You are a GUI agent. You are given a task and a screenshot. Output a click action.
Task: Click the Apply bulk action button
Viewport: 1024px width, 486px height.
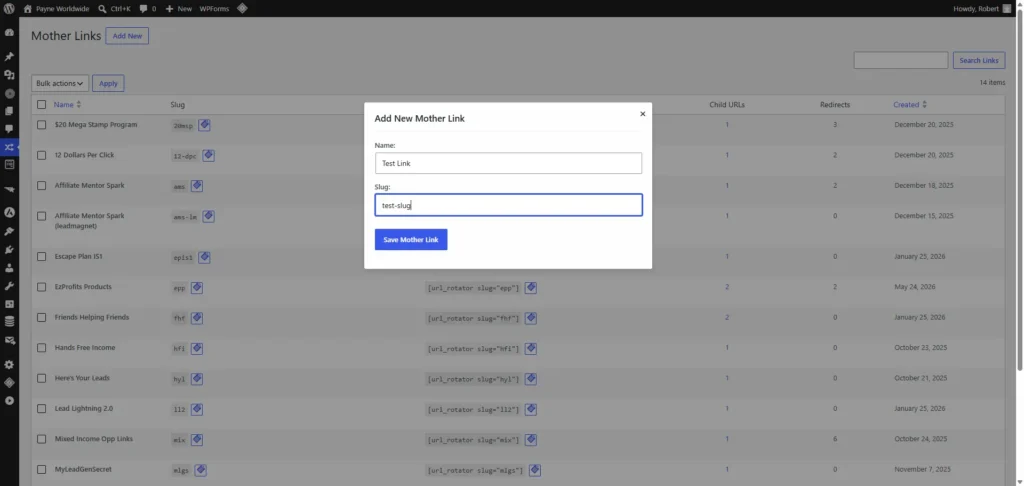point(108,83)
